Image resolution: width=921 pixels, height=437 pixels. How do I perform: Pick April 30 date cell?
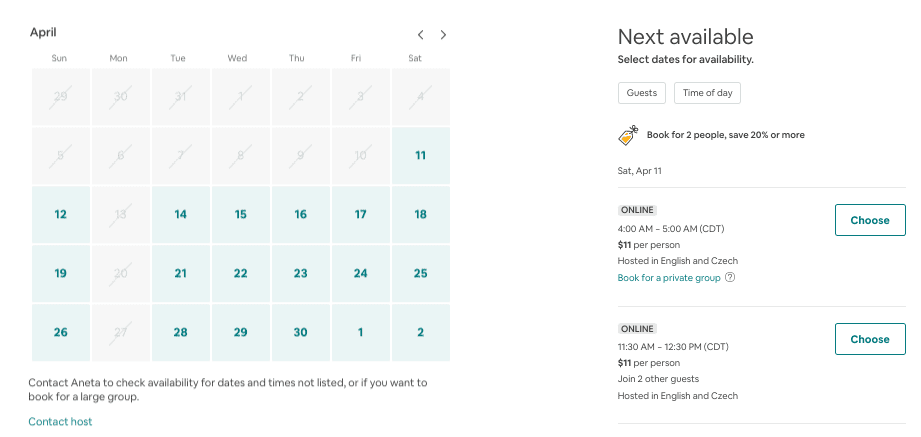(300, 332)
